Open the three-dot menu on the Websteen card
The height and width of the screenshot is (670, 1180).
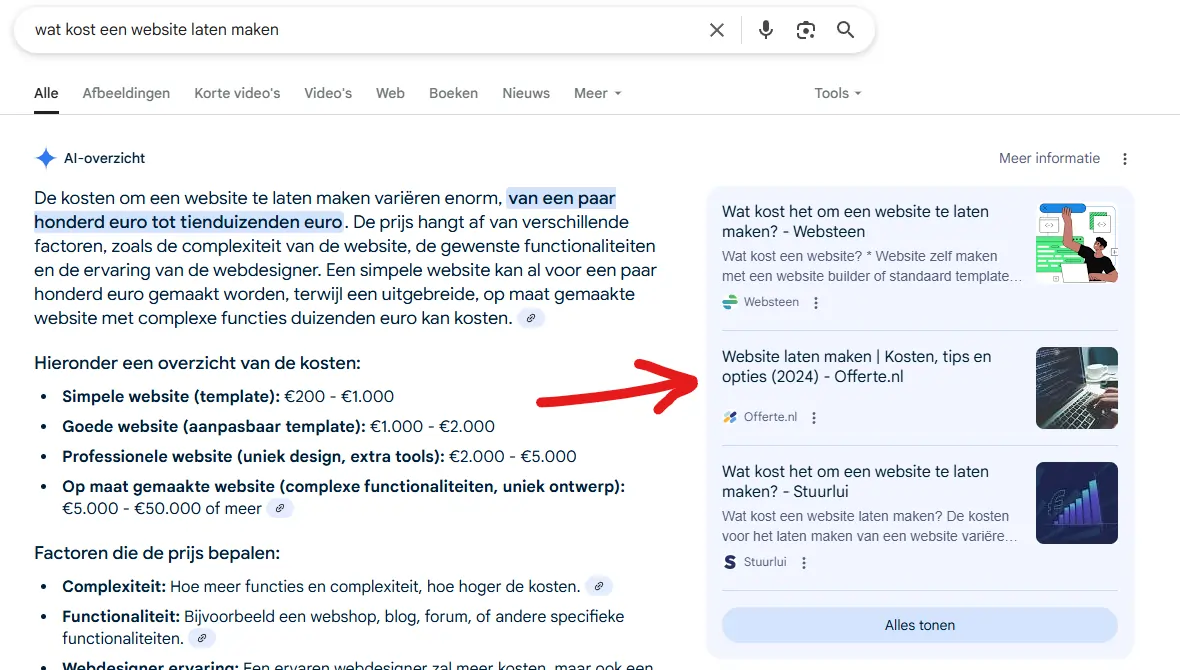[x=818, y=301]
